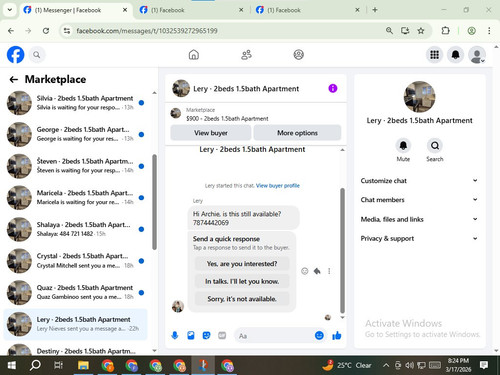Open the account profile avatar menu
The height and width of the screenshot is (375, 500).
[x=477, y=55]
